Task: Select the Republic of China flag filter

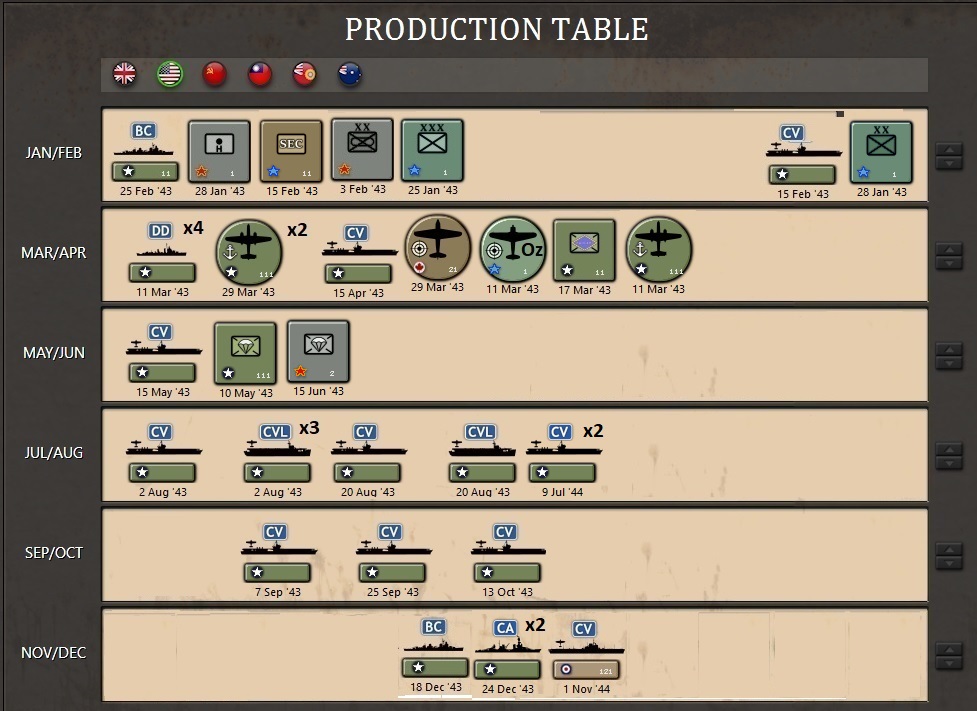Action: (x=260, y=74)
